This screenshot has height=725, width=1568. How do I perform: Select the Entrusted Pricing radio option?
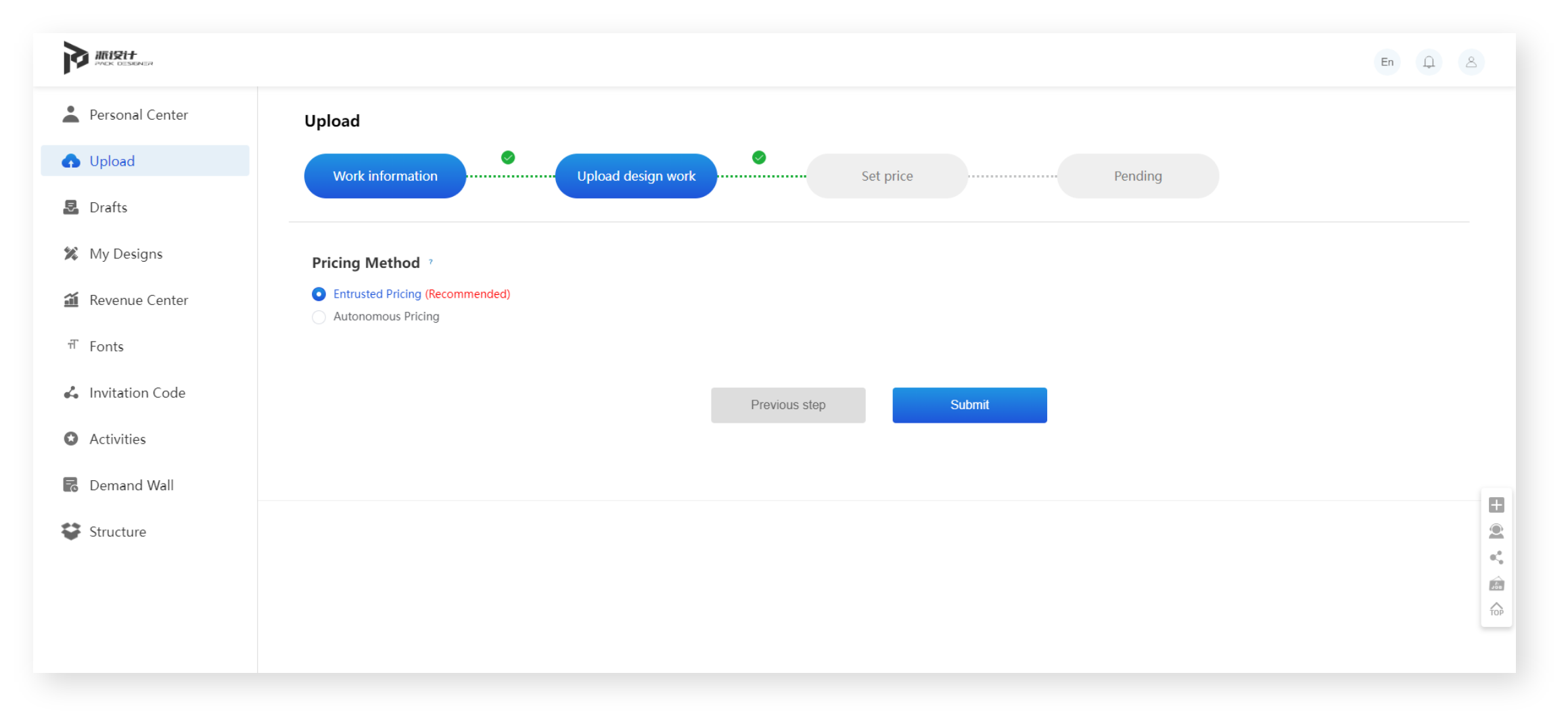(x=319, y=294)
